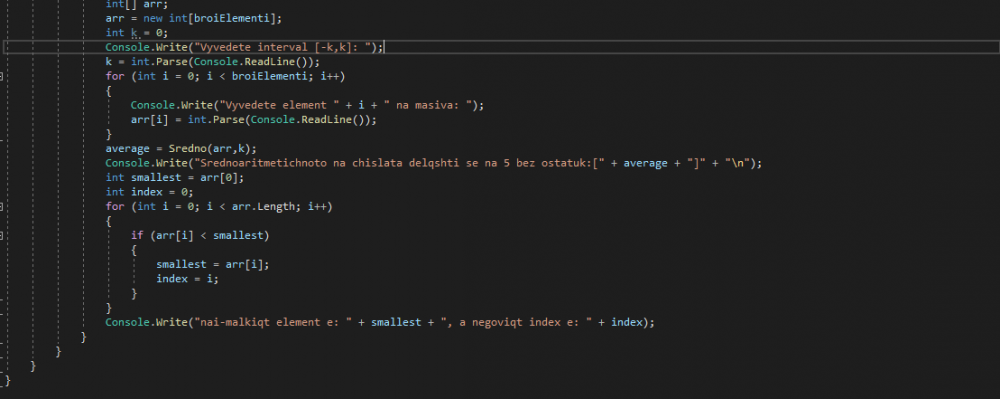Click the line int smallest = arr[0];

point(175,178)
